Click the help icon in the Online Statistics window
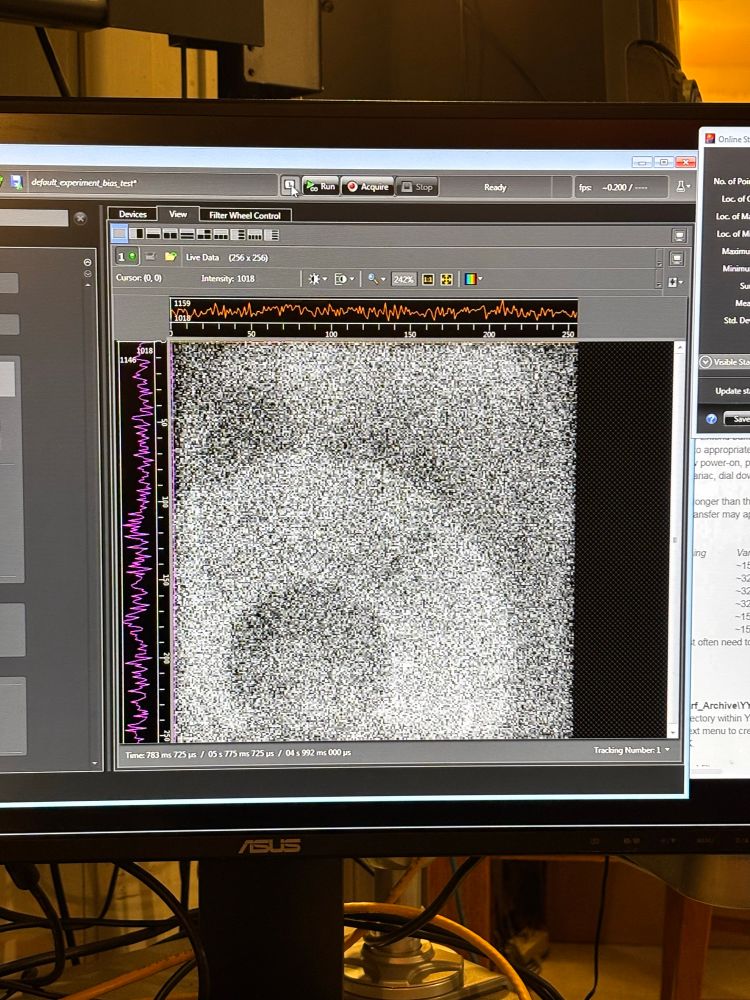 711,418
